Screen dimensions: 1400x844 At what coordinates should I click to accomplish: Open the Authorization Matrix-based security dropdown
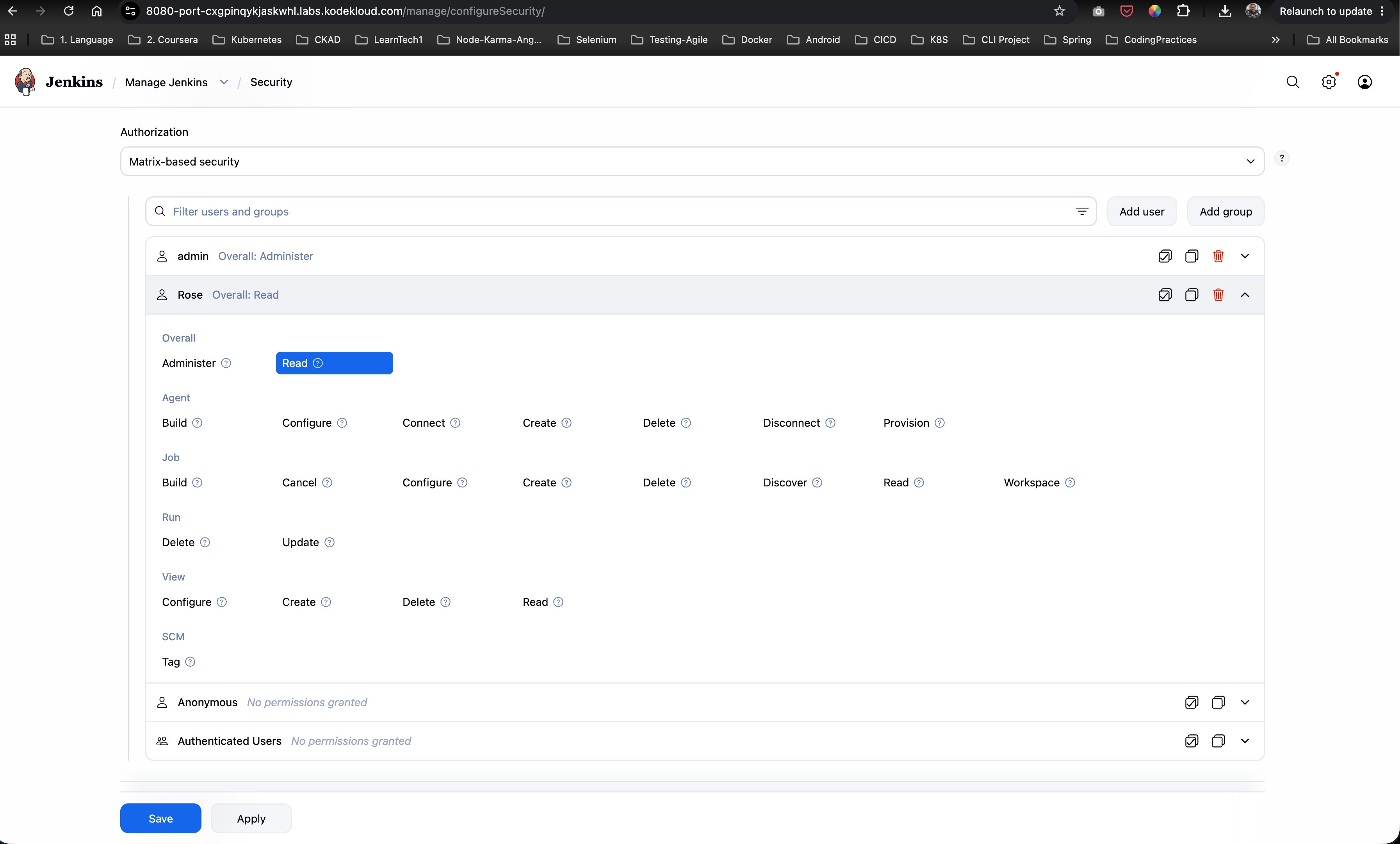tap(692, 161)
